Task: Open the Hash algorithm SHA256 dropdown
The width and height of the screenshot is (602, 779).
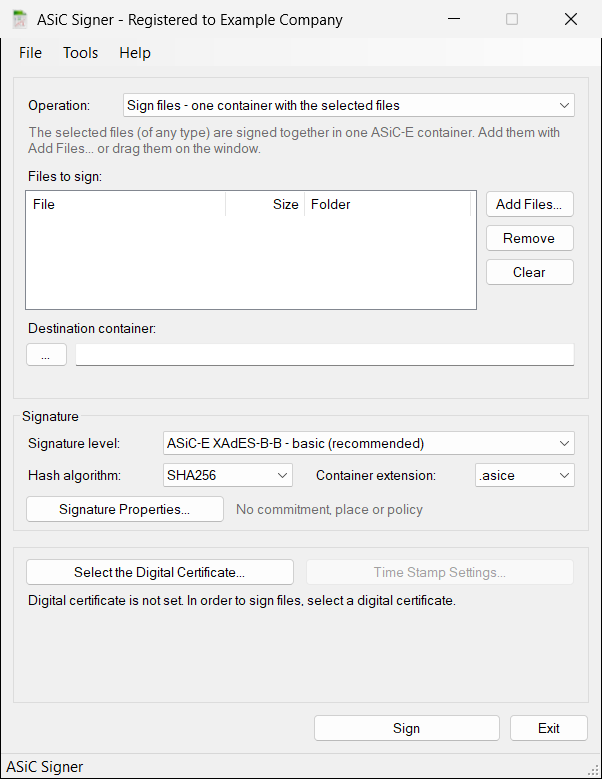Action: (227, 475)
